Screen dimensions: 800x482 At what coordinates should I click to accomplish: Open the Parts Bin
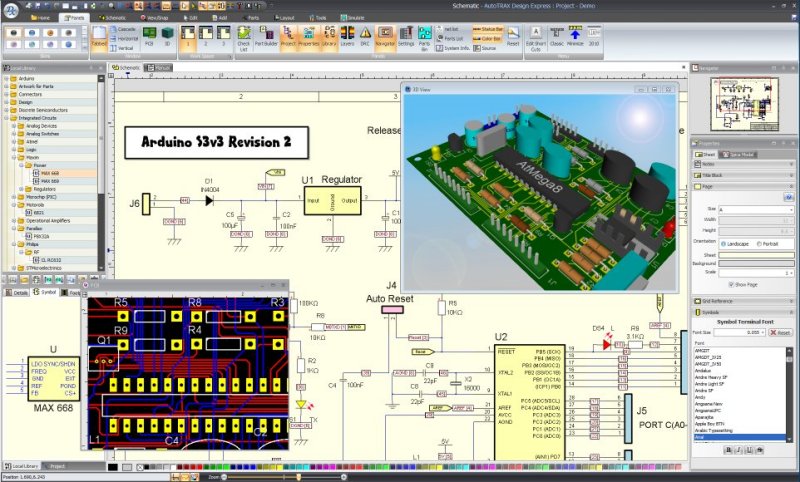pos(424,38)
